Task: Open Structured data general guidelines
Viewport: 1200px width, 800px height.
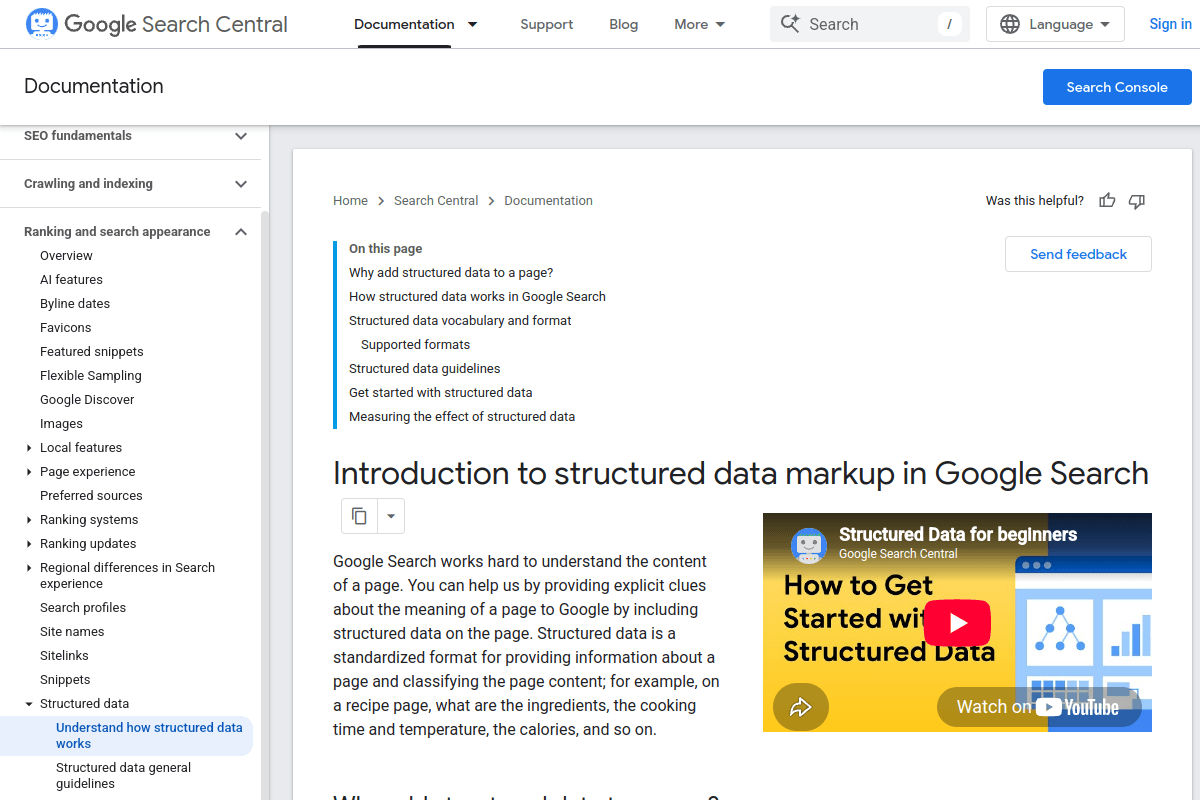Action: pyautogui.click(x=123, y=776)
